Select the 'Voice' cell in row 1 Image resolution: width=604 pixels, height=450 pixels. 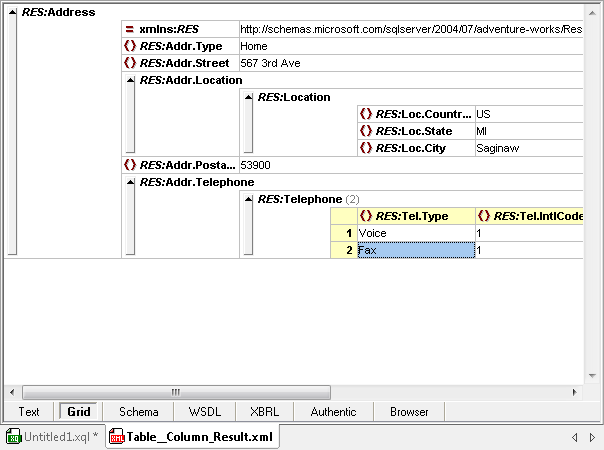tap(416, 233)
